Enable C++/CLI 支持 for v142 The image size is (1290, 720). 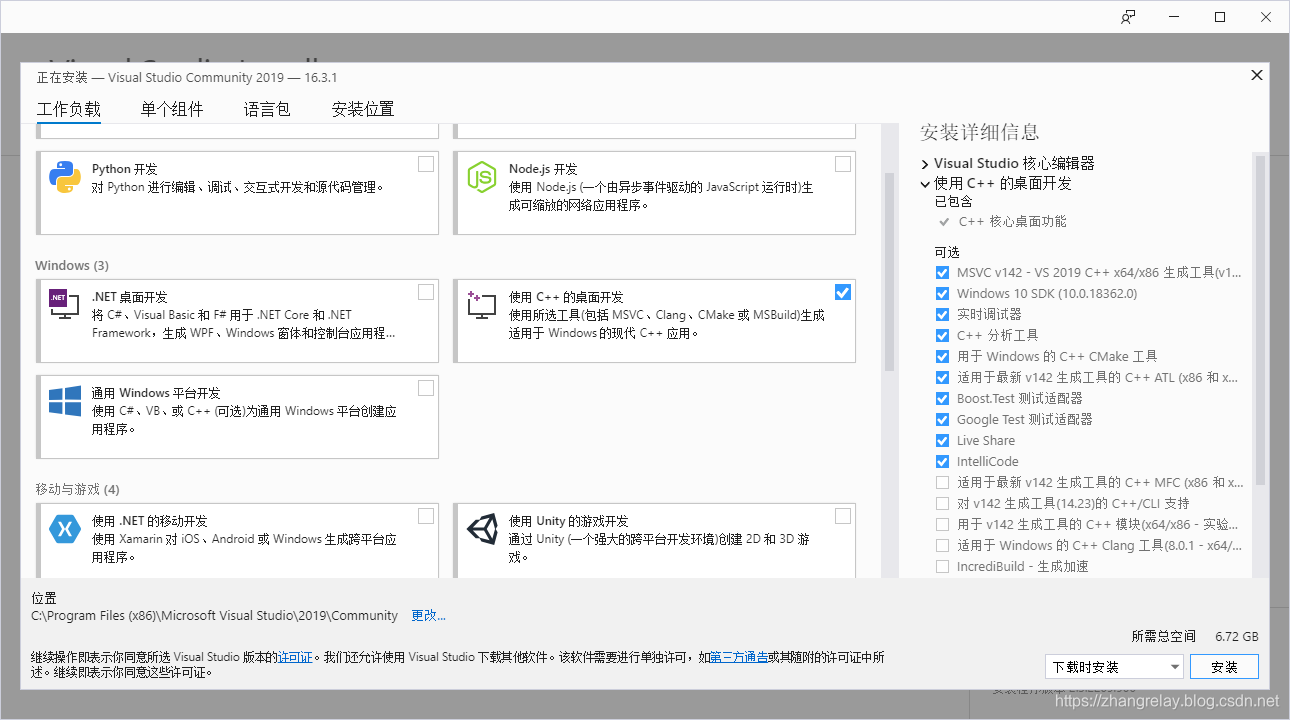pos(942,503)
